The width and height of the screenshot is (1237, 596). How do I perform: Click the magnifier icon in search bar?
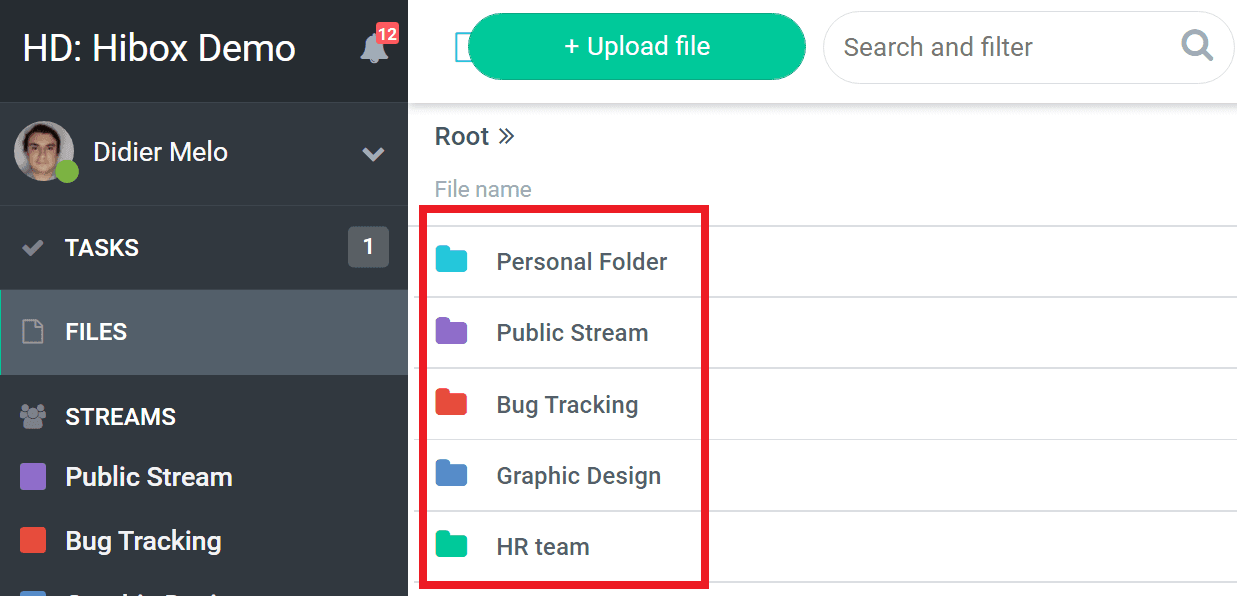coord(1196,46)
